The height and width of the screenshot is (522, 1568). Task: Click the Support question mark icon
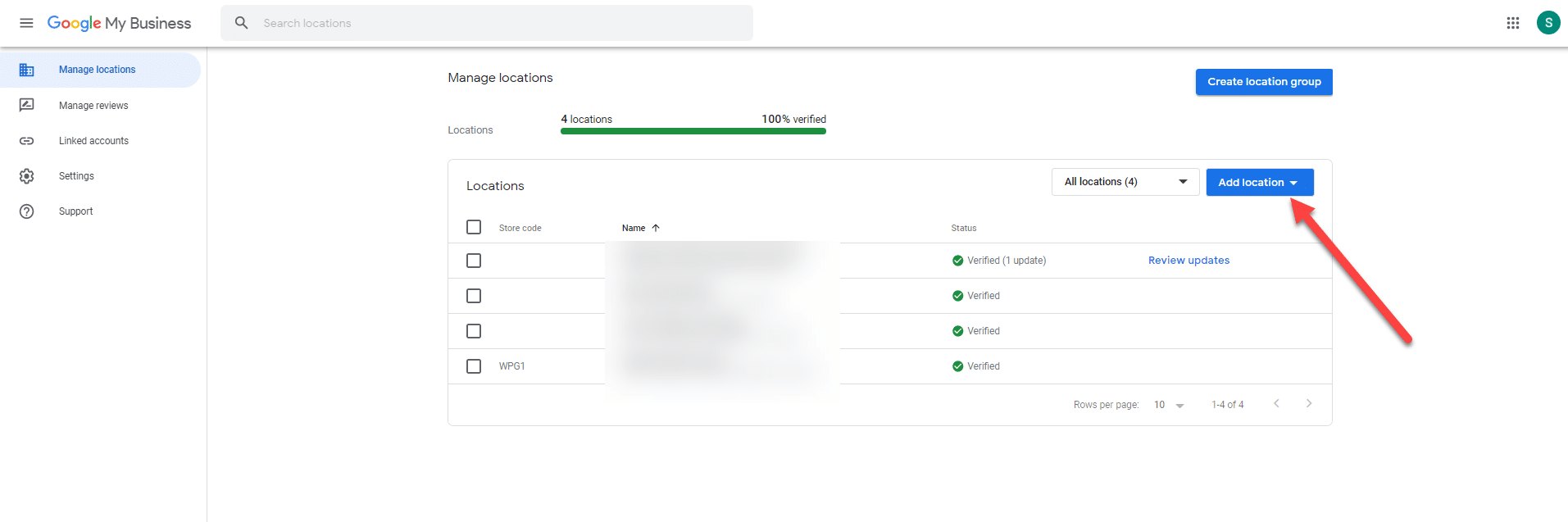pyautogui.click(x=27, y=211)
